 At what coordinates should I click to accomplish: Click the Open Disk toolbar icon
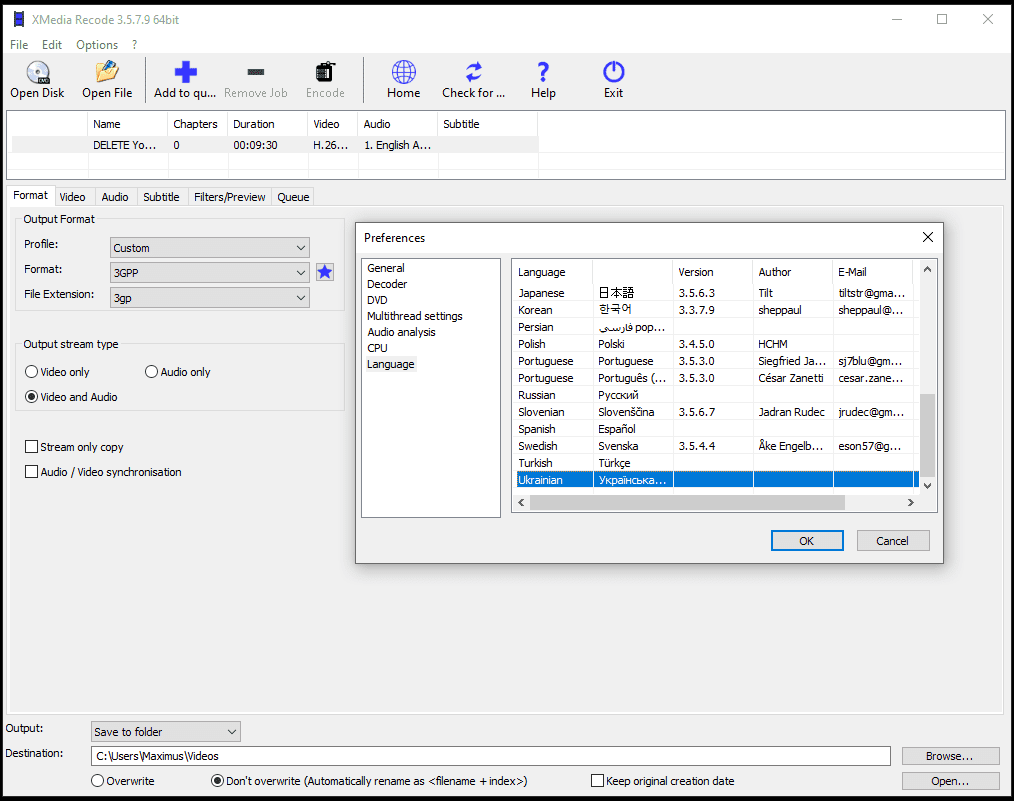38,73
